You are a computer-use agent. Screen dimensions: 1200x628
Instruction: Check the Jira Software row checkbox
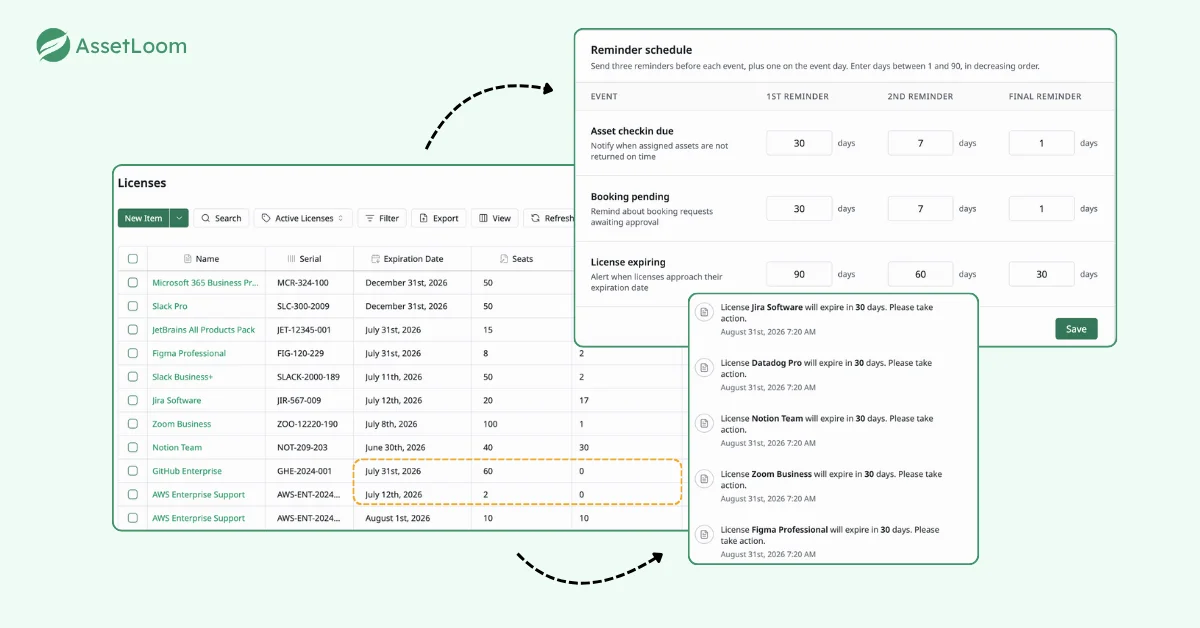click(133, 400)
